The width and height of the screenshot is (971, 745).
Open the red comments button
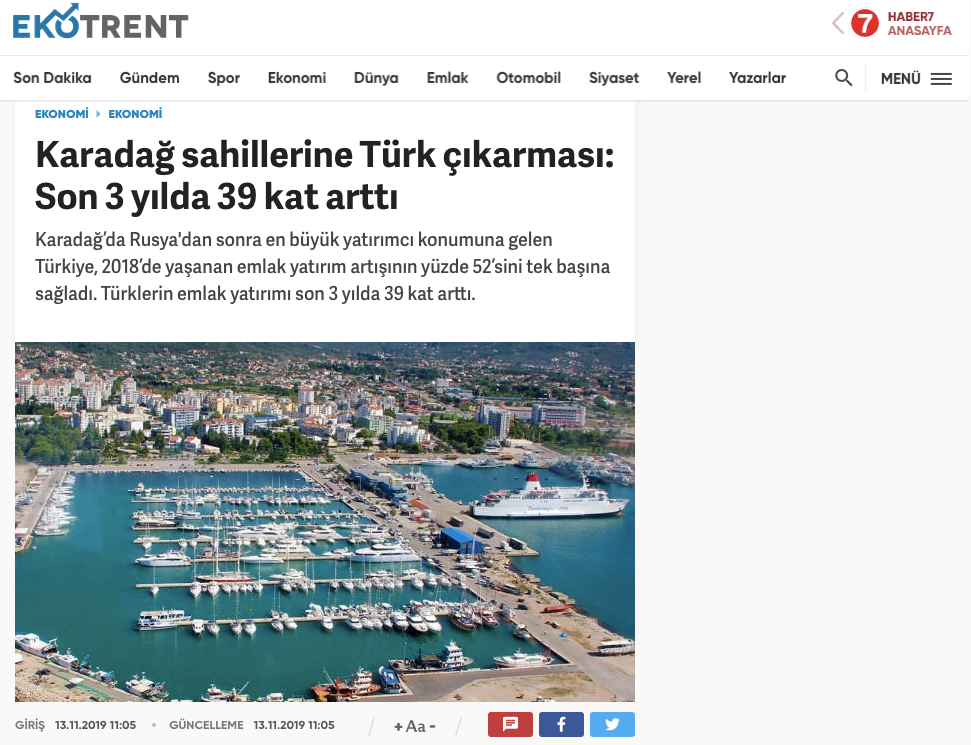510,725
